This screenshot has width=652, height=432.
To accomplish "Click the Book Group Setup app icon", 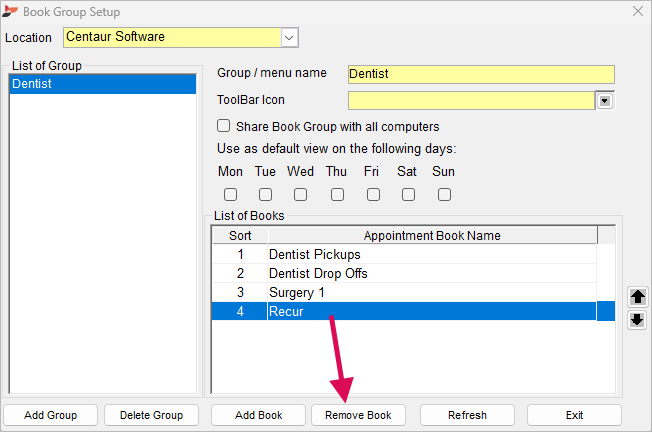I will tap(10, 12).
